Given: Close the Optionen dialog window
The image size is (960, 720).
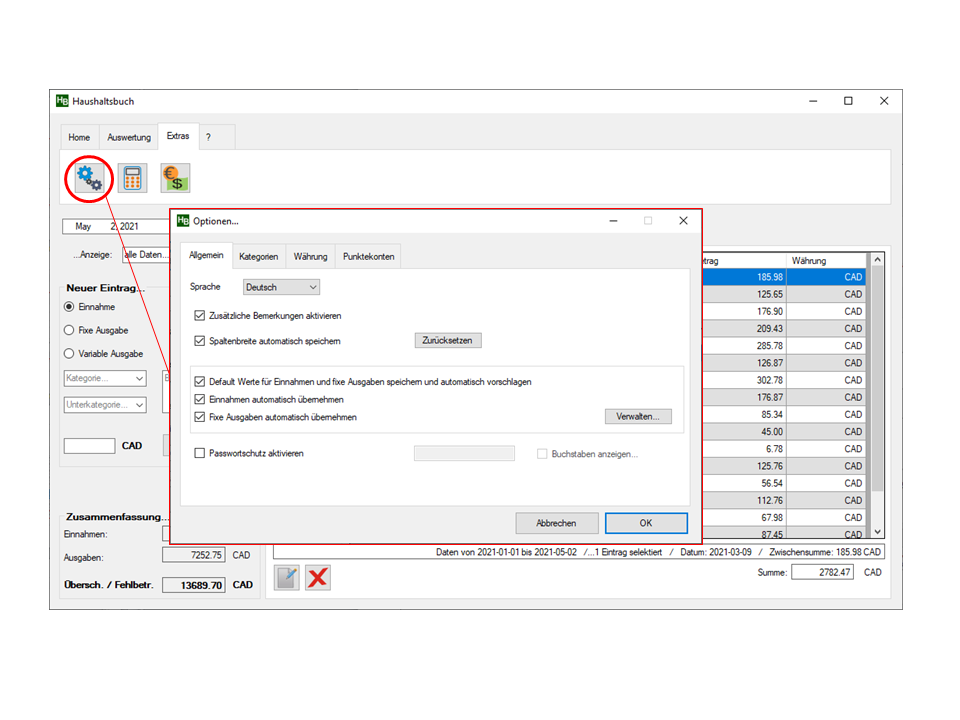Looking at the screenshot, I should click(x=683, y=221).
